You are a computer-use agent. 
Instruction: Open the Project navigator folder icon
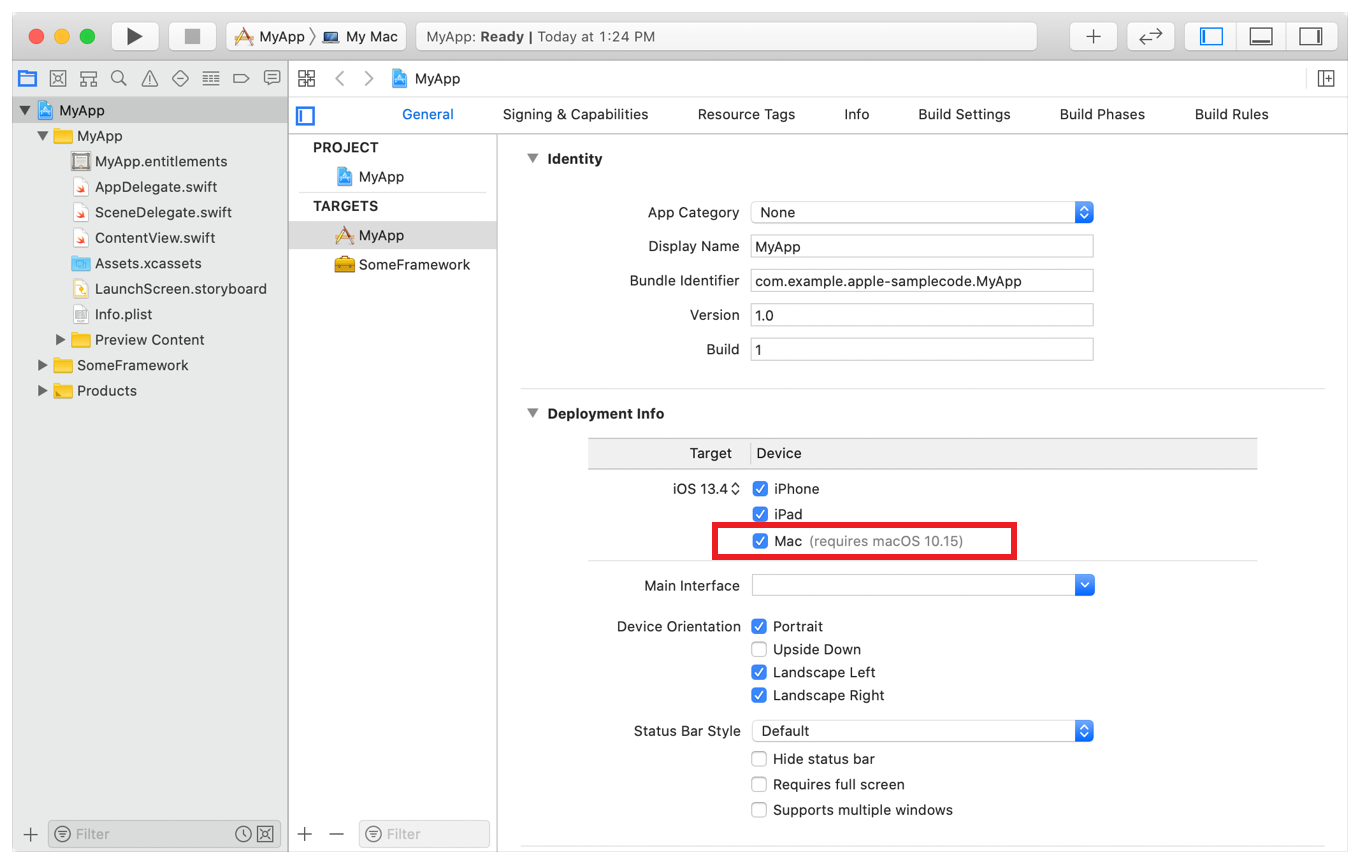click(x=27, y=78)
